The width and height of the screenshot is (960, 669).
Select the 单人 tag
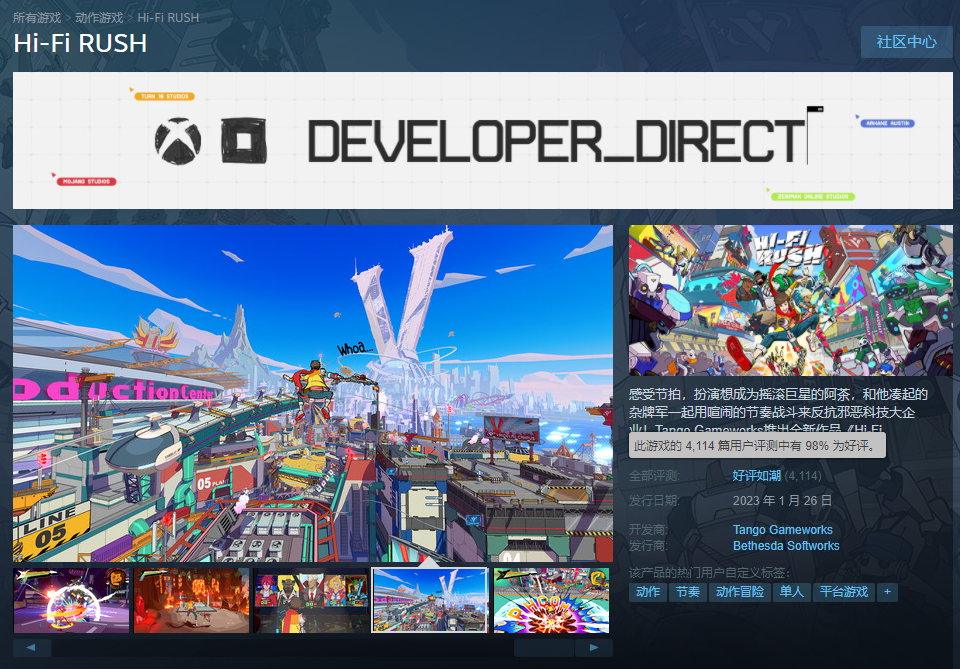point(792,592)
